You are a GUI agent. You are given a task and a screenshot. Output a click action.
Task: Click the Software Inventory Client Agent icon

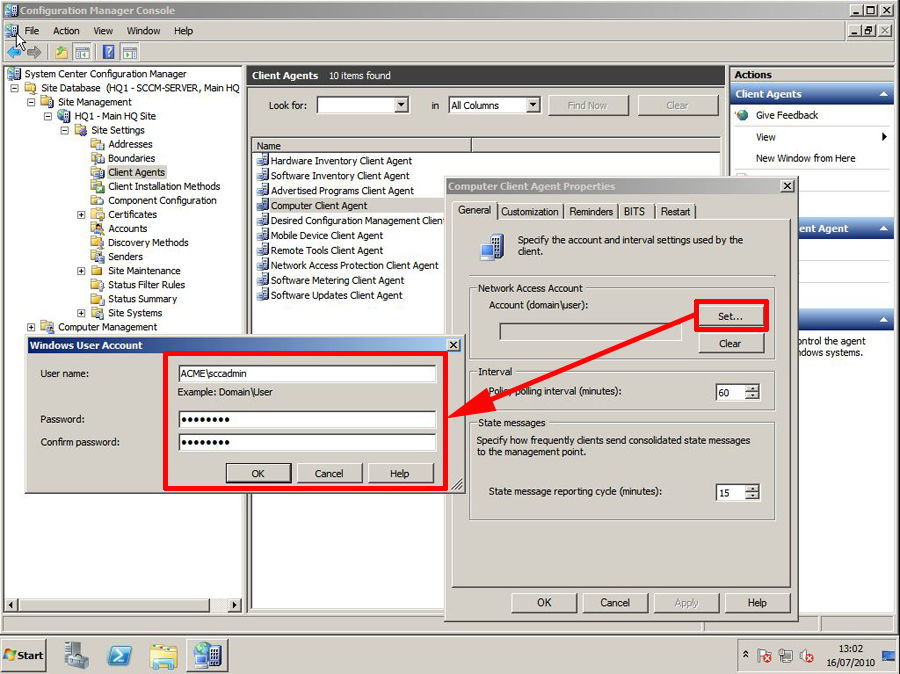click(x=263, y=175)
